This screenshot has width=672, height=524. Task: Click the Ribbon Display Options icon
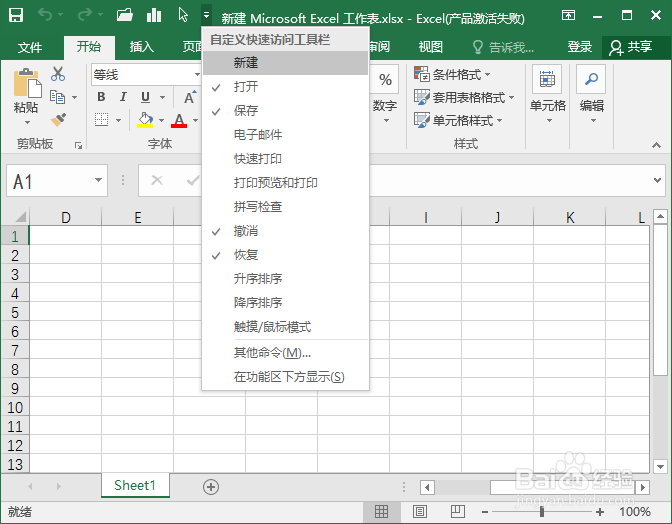568,15
